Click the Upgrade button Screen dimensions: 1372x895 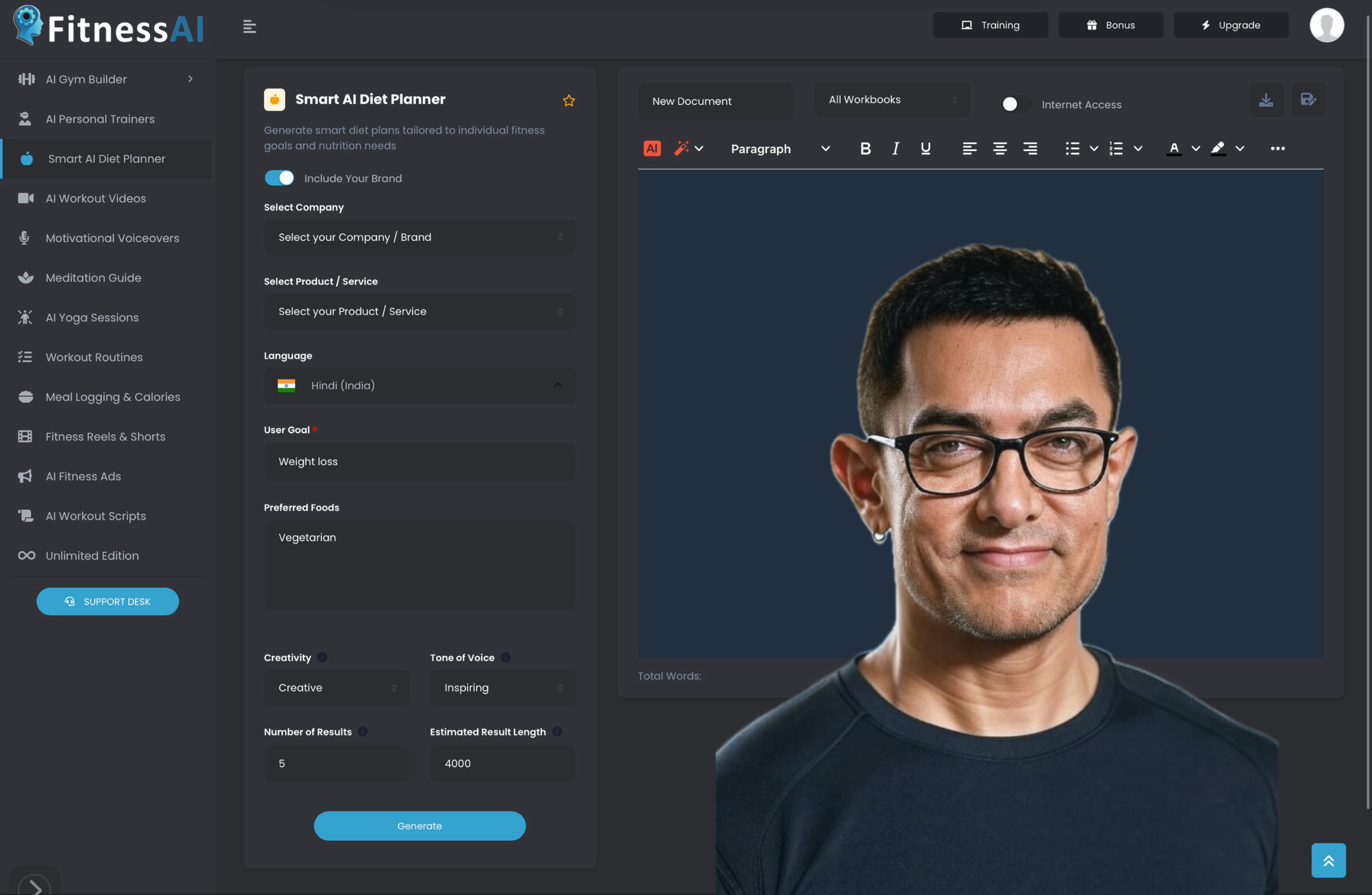(x=1231, y=25)
